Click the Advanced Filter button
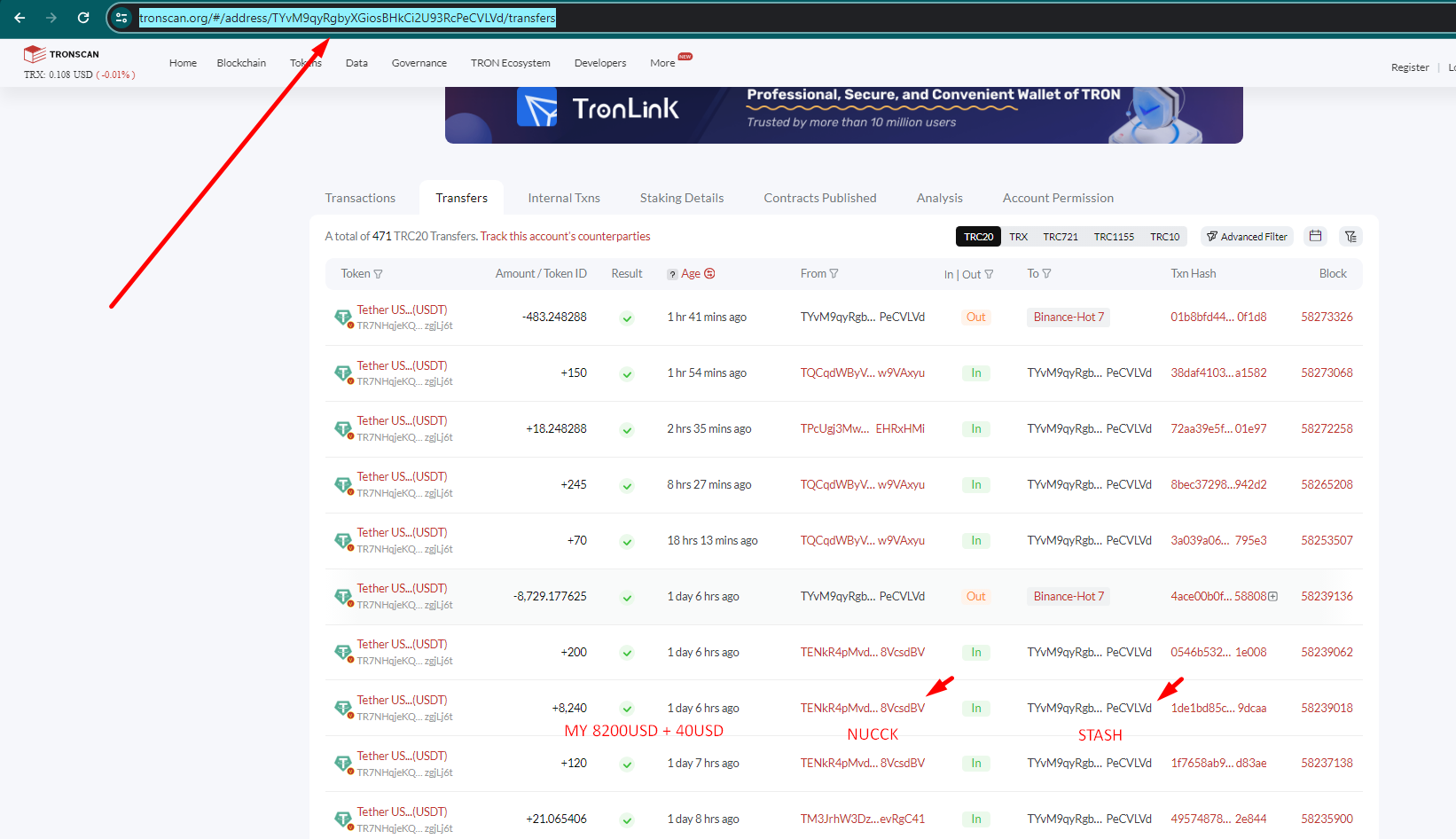This screenshot has height=839, width=1456. click(1247, 237)
